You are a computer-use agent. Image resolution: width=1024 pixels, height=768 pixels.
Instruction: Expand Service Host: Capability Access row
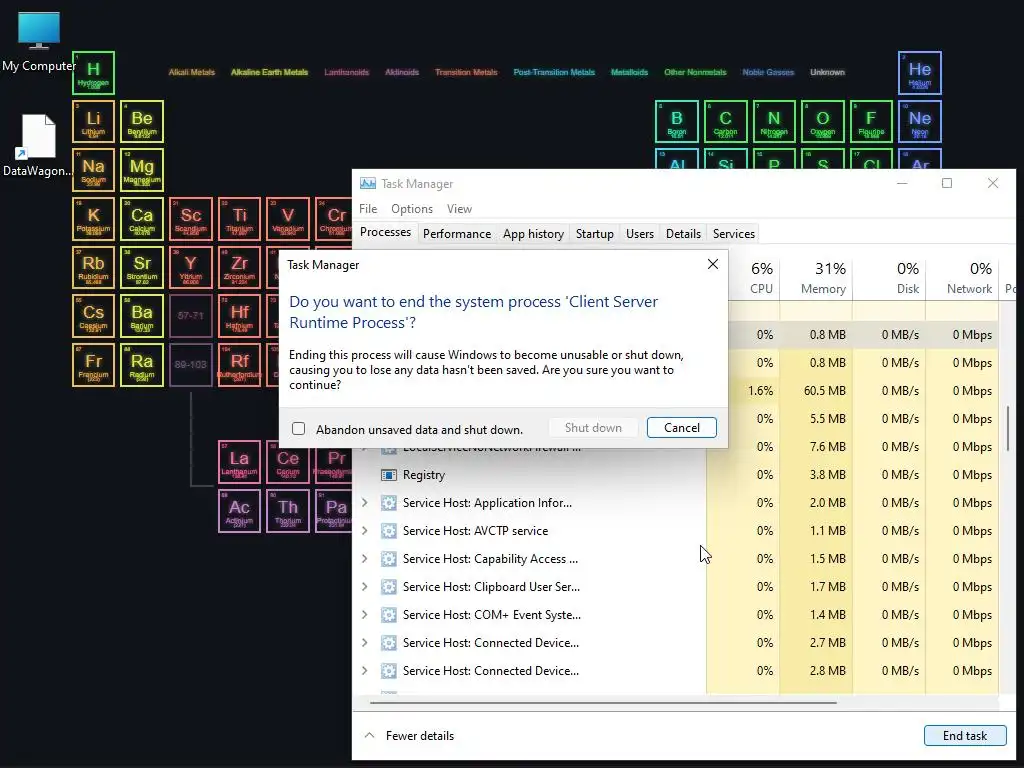364,559
